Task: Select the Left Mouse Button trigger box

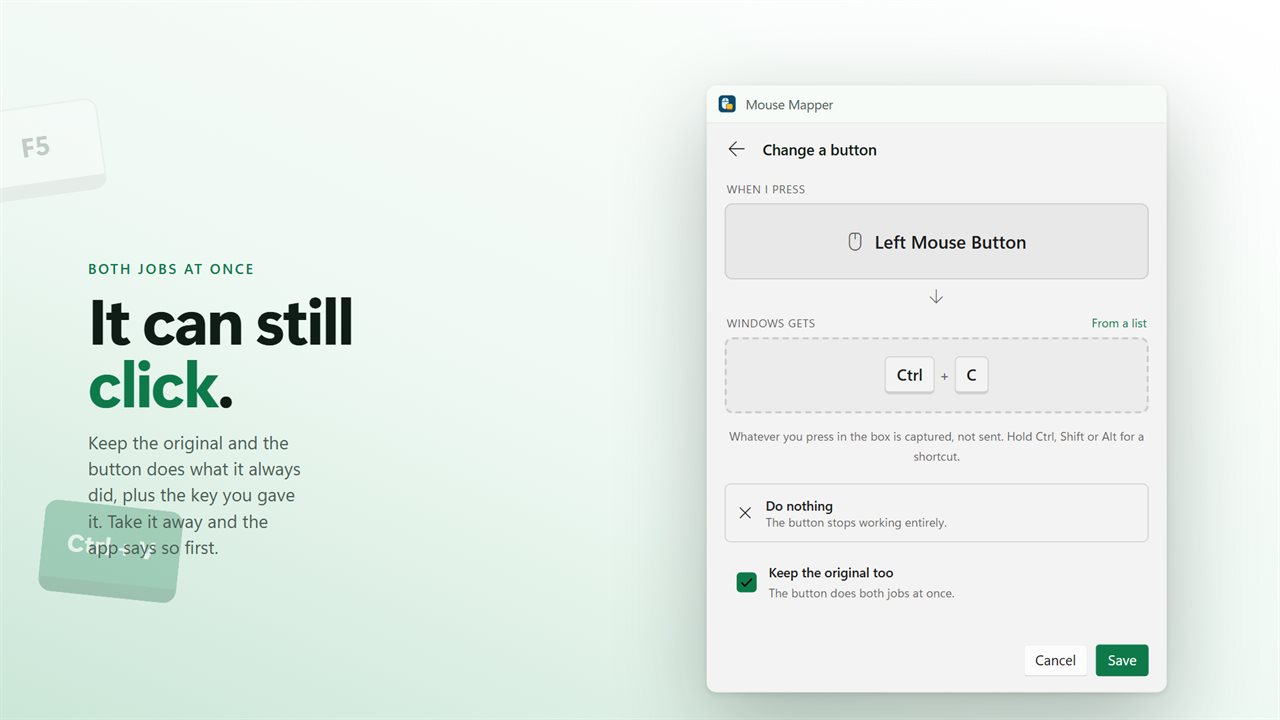Action: (x=936, y=241)
